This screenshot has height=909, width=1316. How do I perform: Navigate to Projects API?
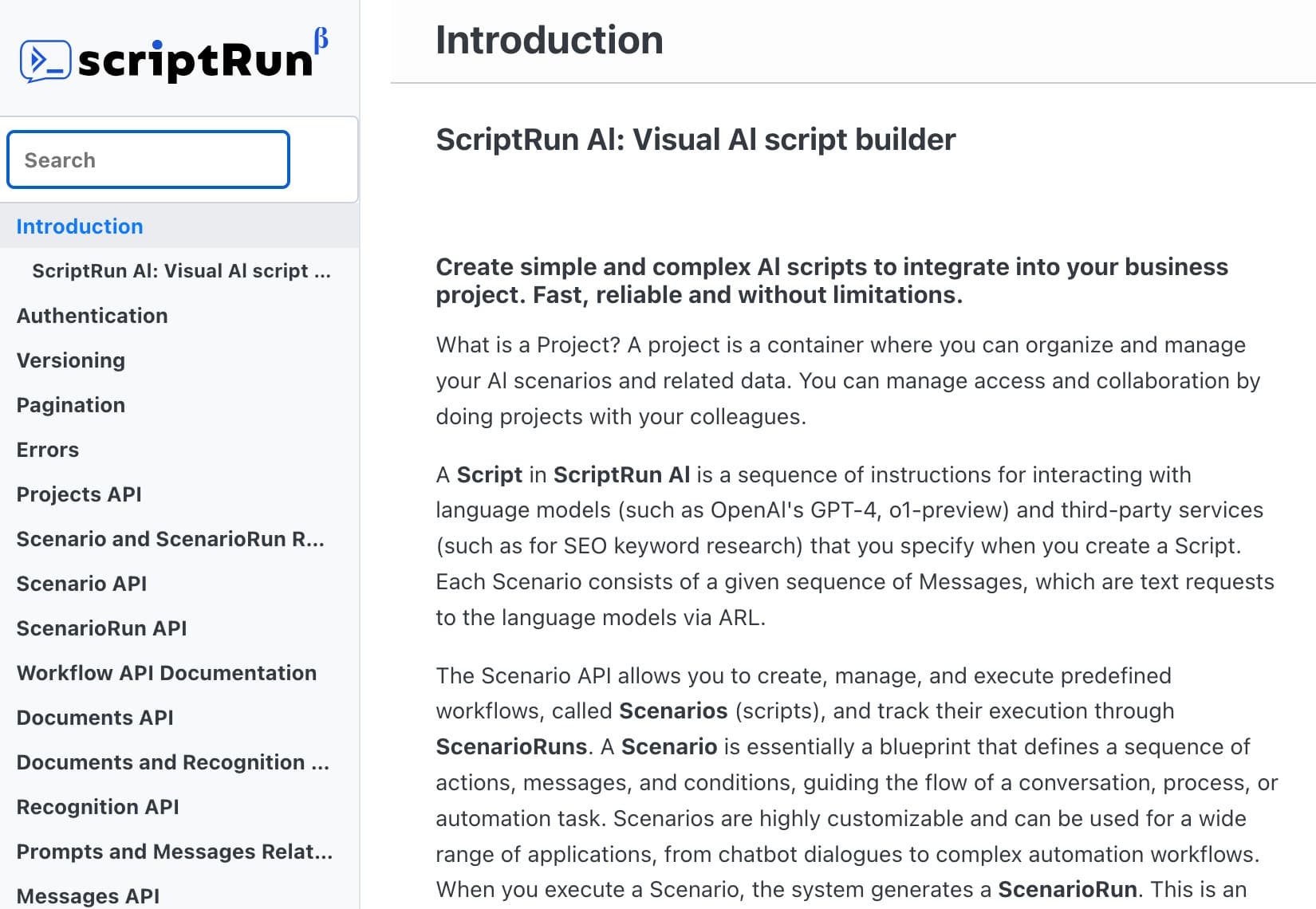tap(79, 494)
